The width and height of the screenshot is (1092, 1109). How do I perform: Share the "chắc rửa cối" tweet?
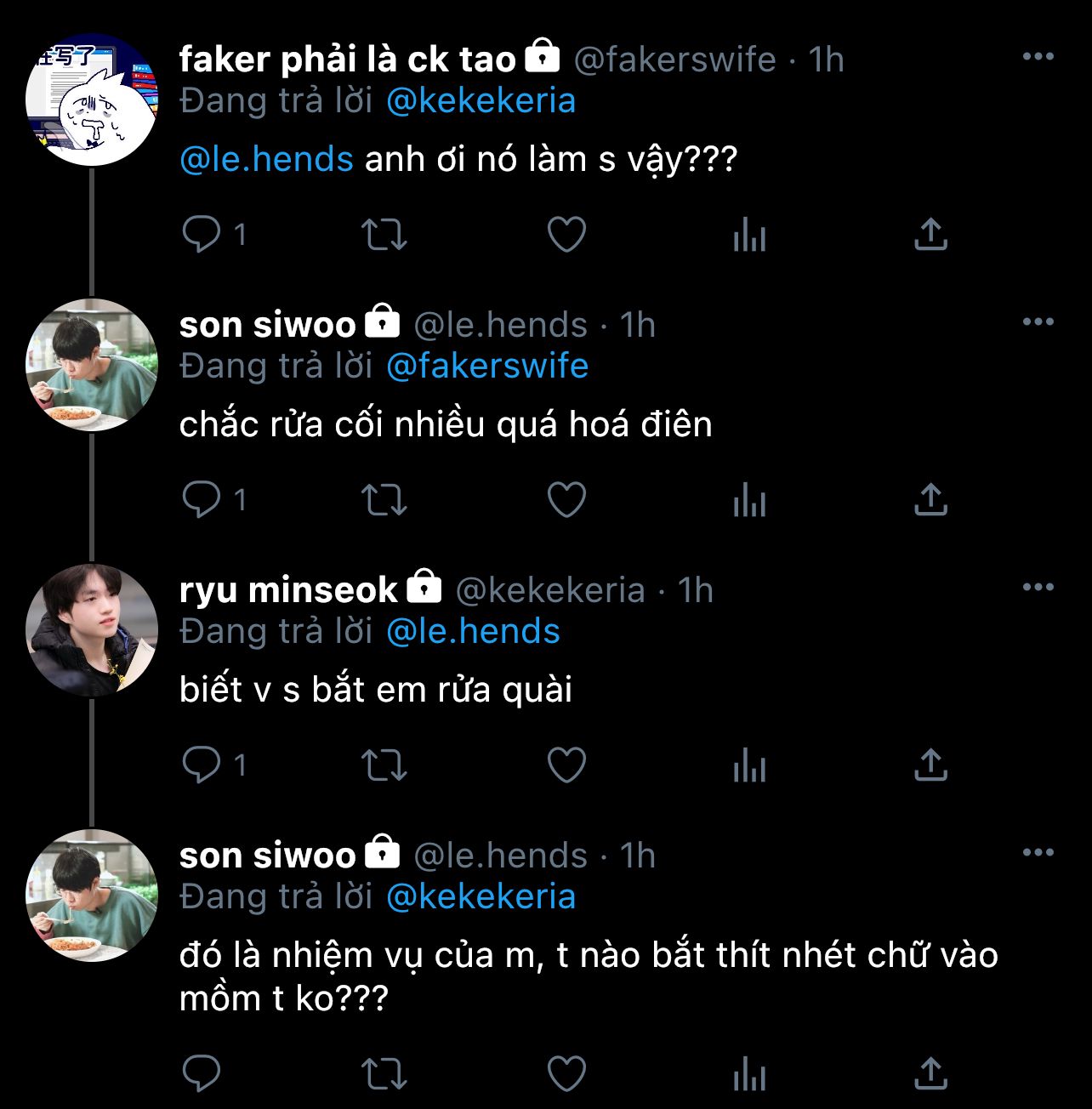click(x=930, y=500)
